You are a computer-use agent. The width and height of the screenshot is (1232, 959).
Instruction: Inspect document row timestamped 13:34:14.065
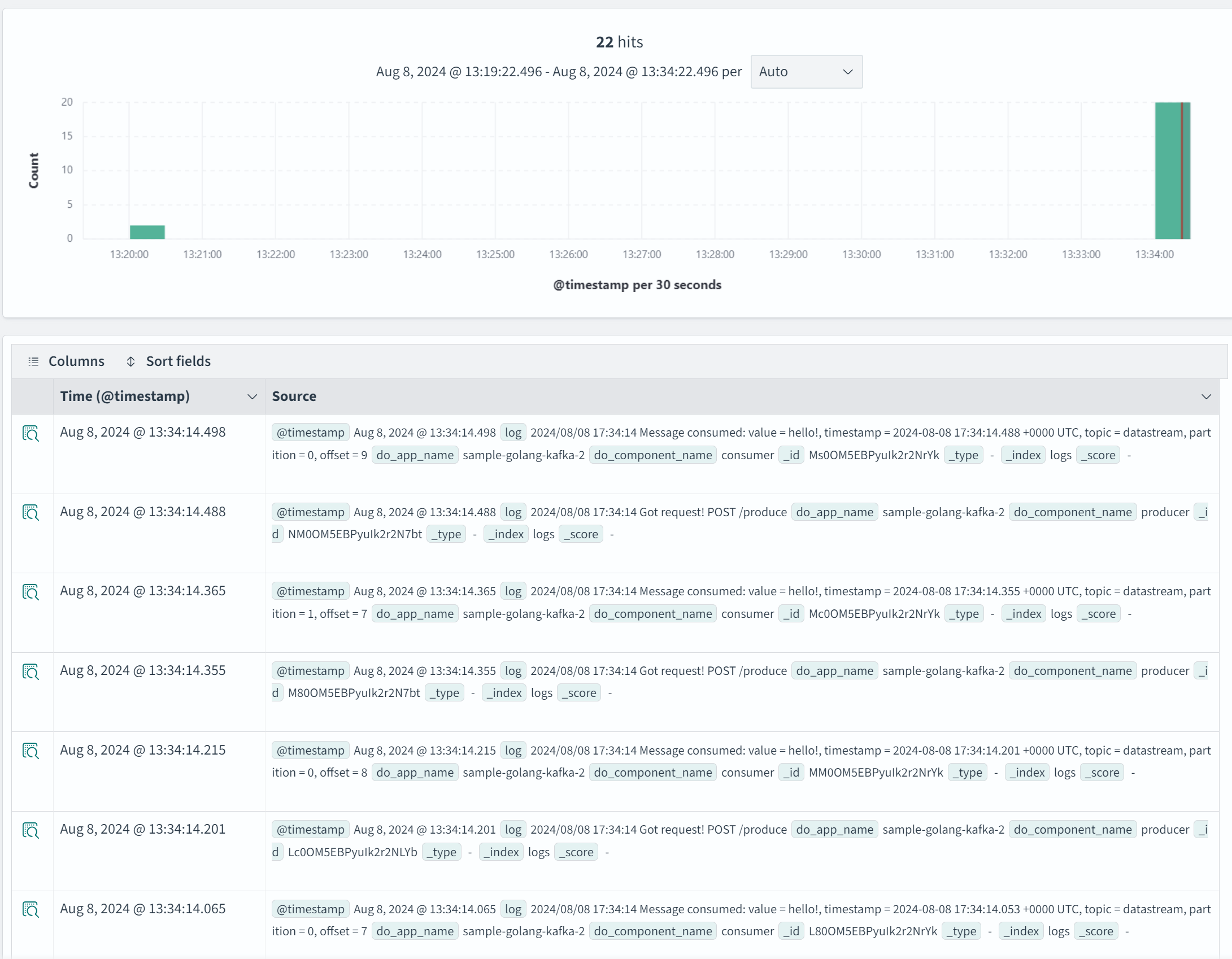[31, 910]
